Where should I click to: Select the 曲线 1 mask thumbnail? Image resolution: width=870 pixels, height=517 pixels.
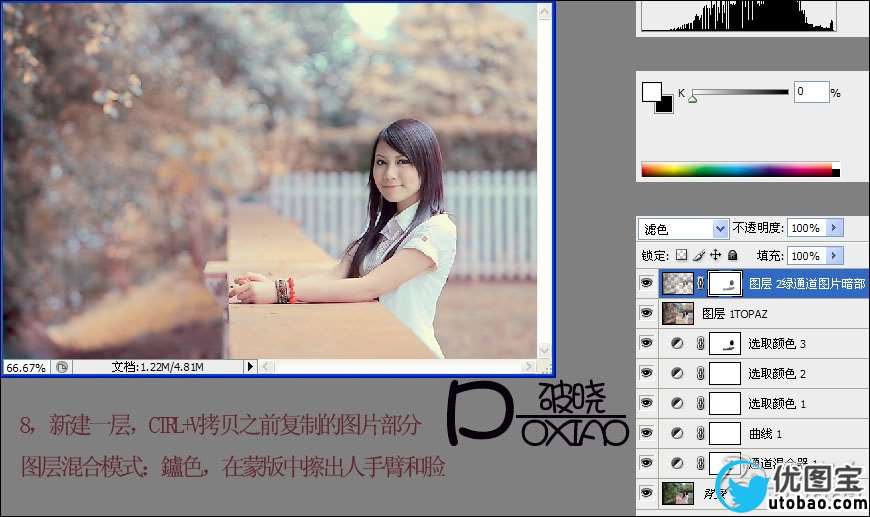(725, 433)
